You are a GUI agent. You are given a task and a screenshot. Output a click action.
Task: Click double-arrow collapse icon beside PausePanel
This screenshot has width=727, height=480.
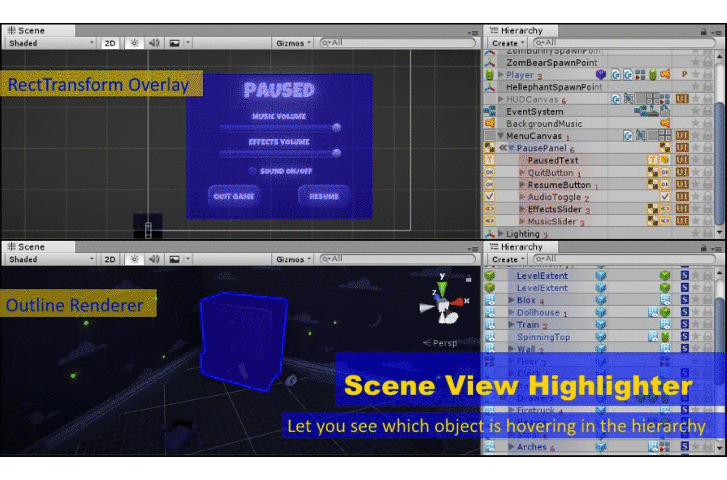[x=503, y=148]
